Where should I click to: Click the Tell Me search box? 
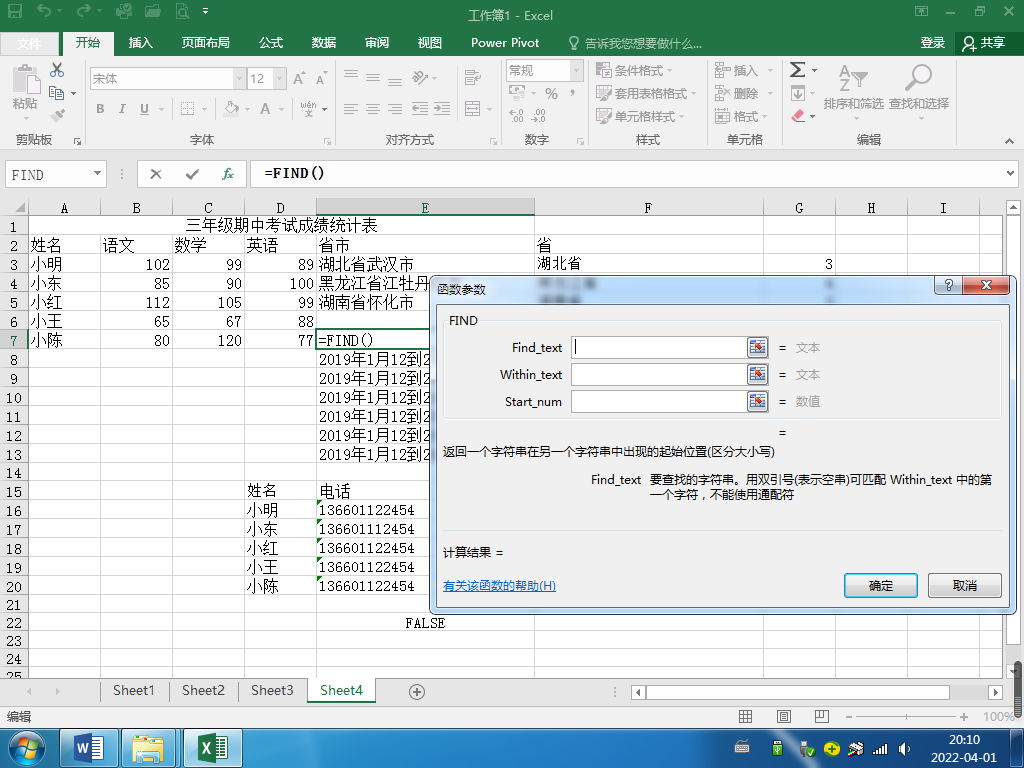(x=635, y=43)
